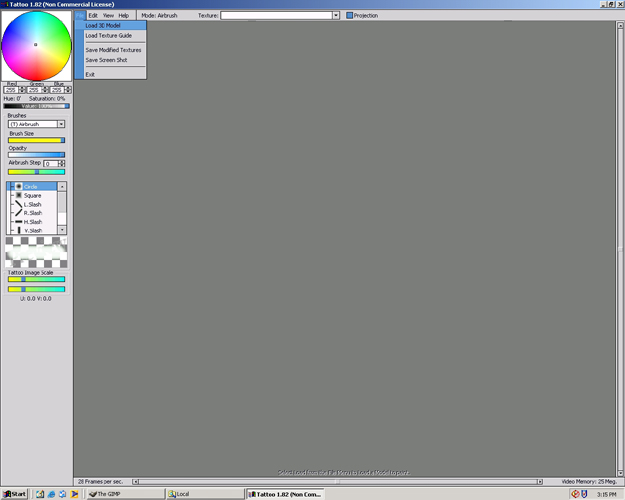Click the Red value input field
Image resolution: width=625 pixels, height=500 pixels.
(11, 90)
